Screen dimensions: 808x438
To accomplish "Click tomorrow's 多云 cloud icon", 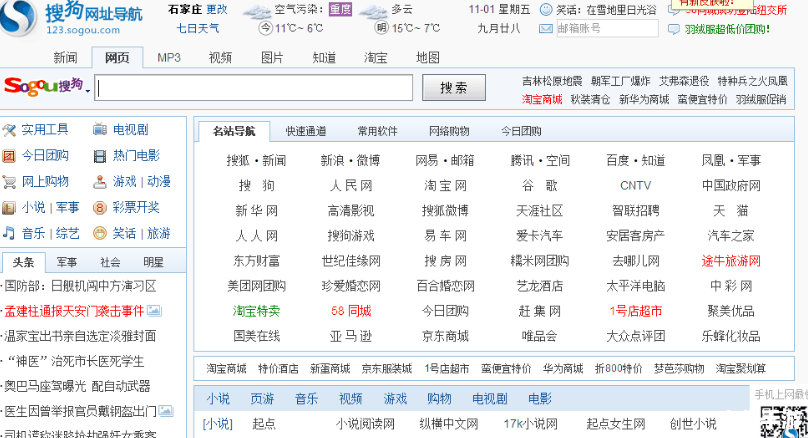I will coord(373,10).
